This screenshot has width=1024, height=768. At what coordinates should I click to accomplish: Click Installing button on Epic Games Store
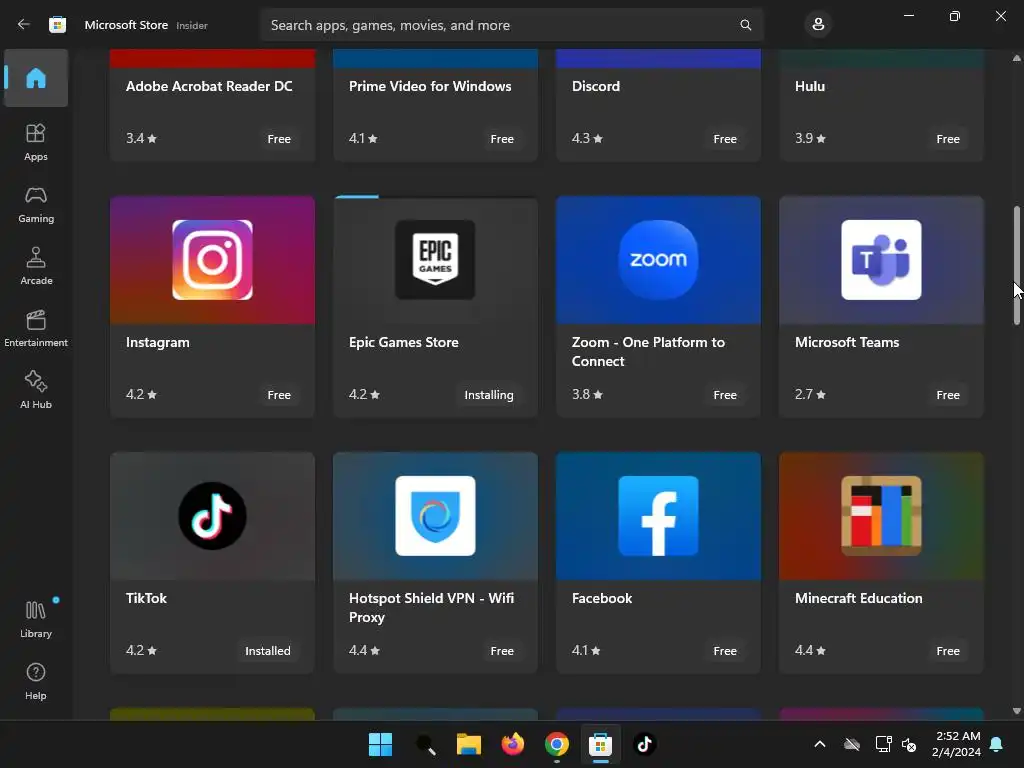488,394
